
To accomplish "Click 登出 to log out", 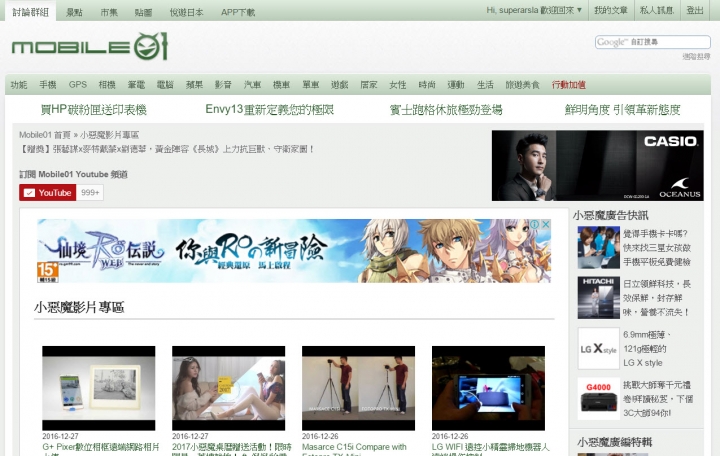I will 695,10.
